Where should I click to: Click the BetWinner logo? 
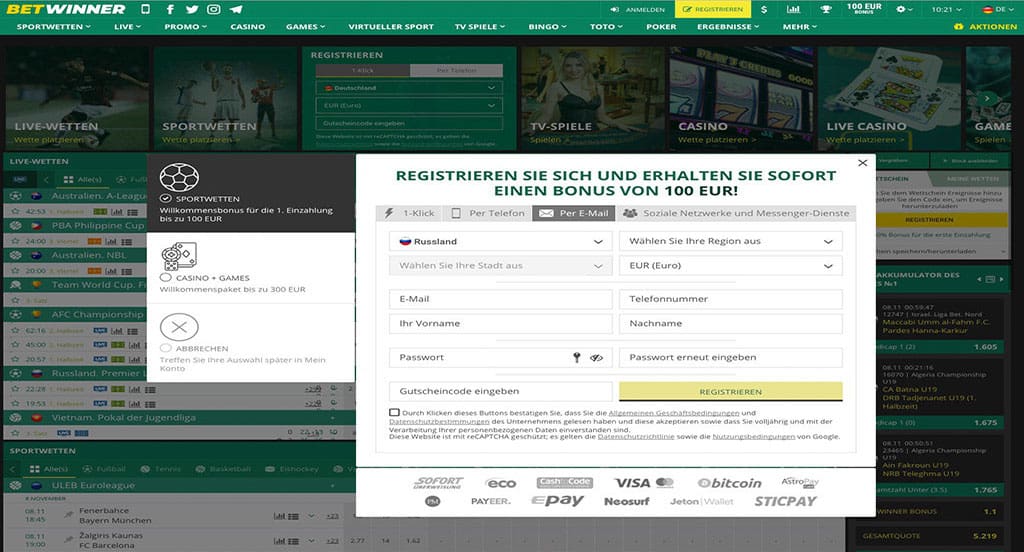(x=65, y=9)
